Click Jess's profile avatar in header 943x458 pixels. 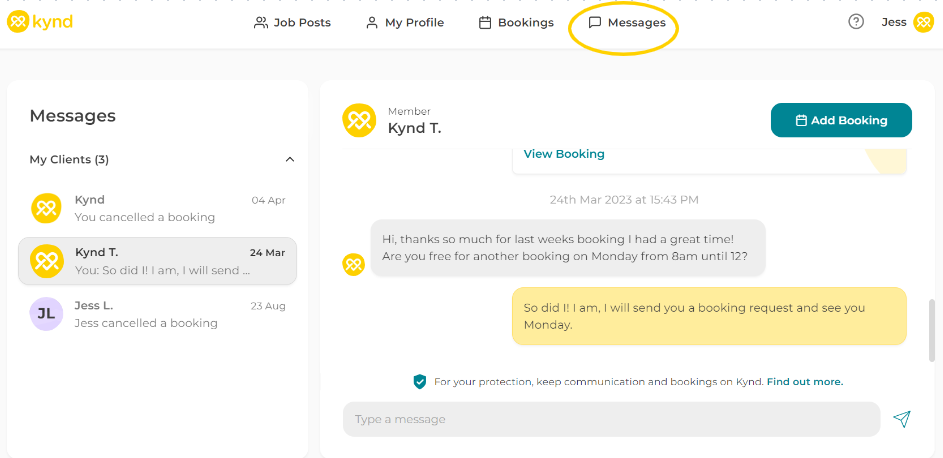[x=923, y=22]
